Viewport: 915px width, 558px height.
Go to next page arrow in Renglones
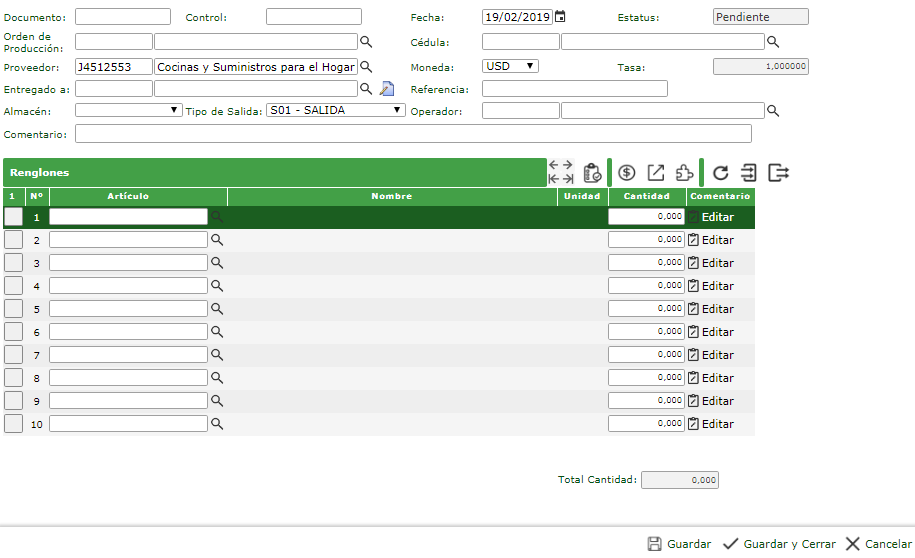(568, 165)
